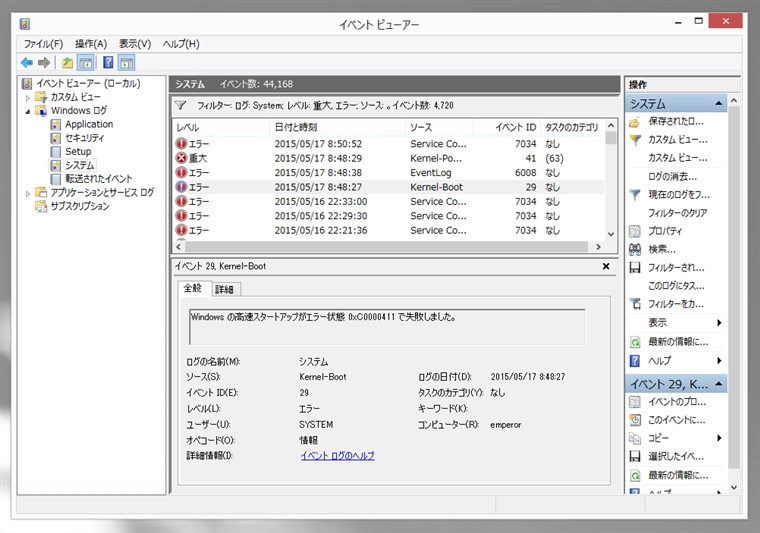Open the ヘルプ submenu arrow in actions
The image size is (760, 533).
click(719, 361)
